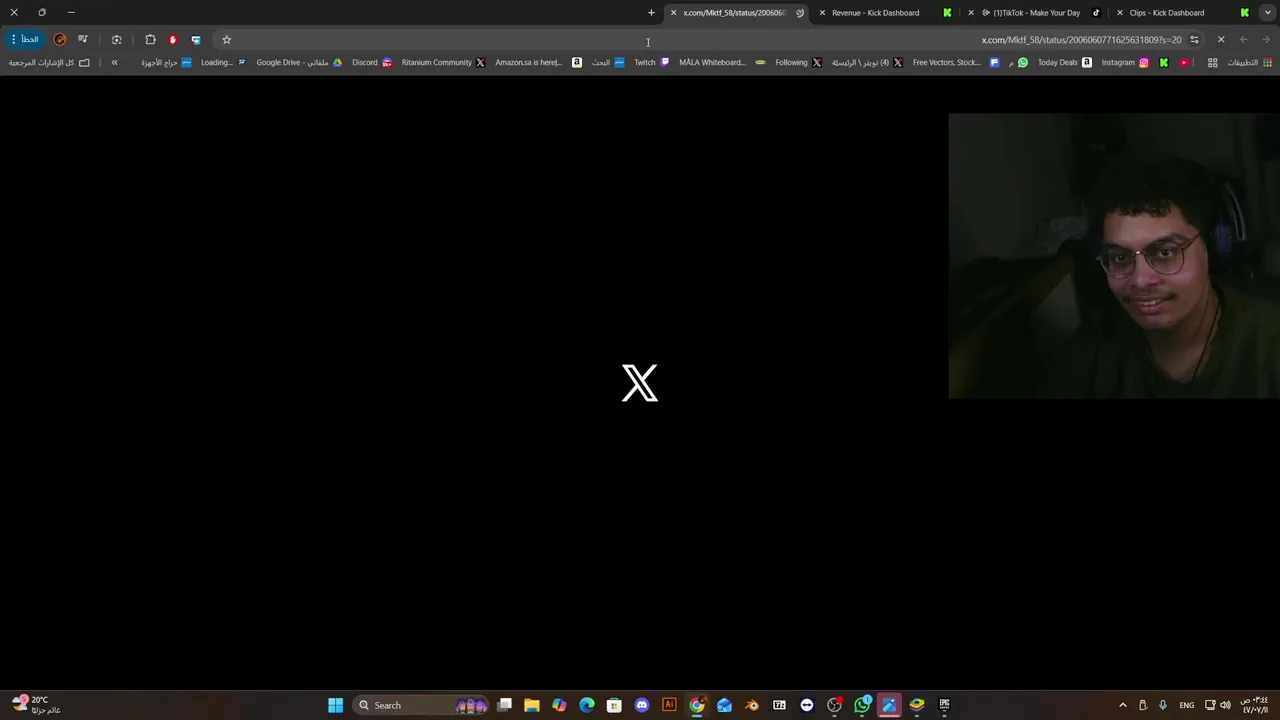Open the Instagram bookmark
The width and height of the screenshot is (1280, 720).
(x=1125, y=62)
